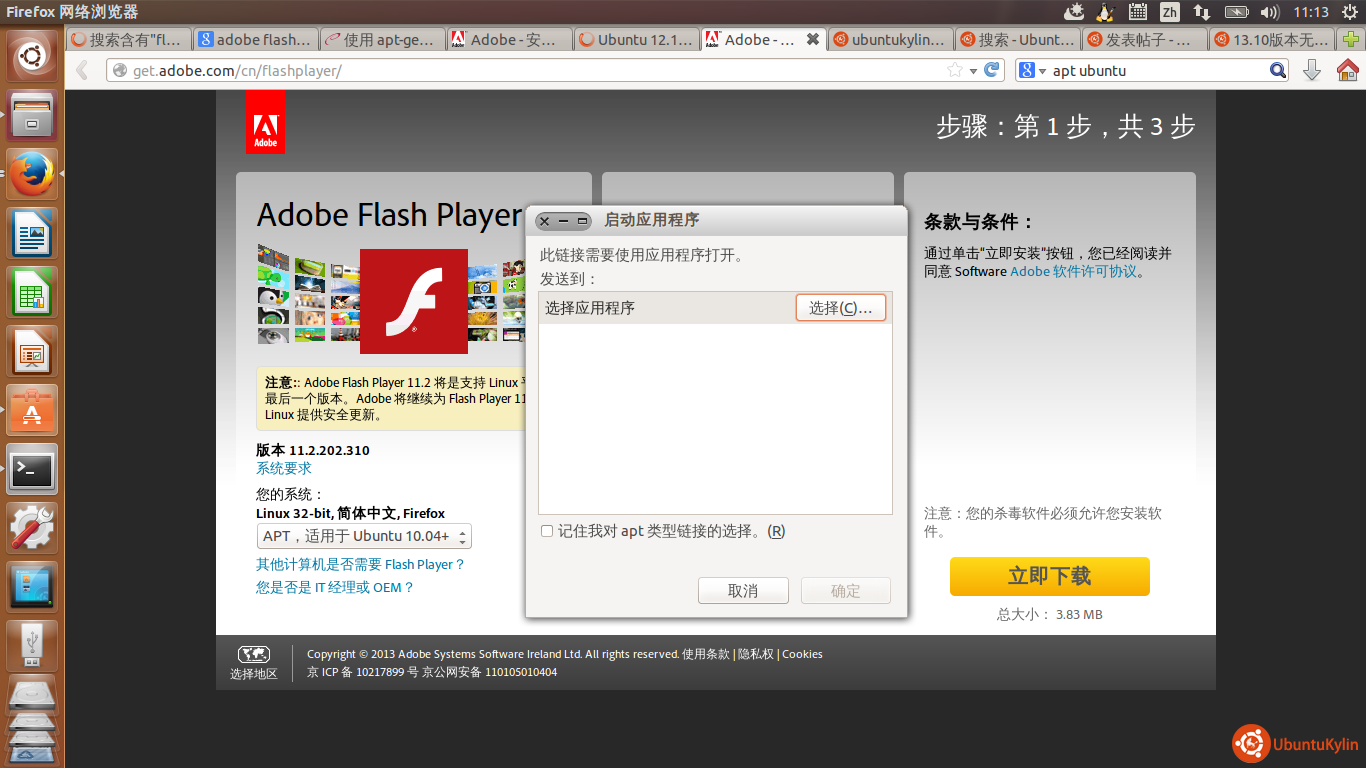Screen dimensions: 1366x768
Task: Switch to the ubuntukylin tab
Action: click(890, 40)
